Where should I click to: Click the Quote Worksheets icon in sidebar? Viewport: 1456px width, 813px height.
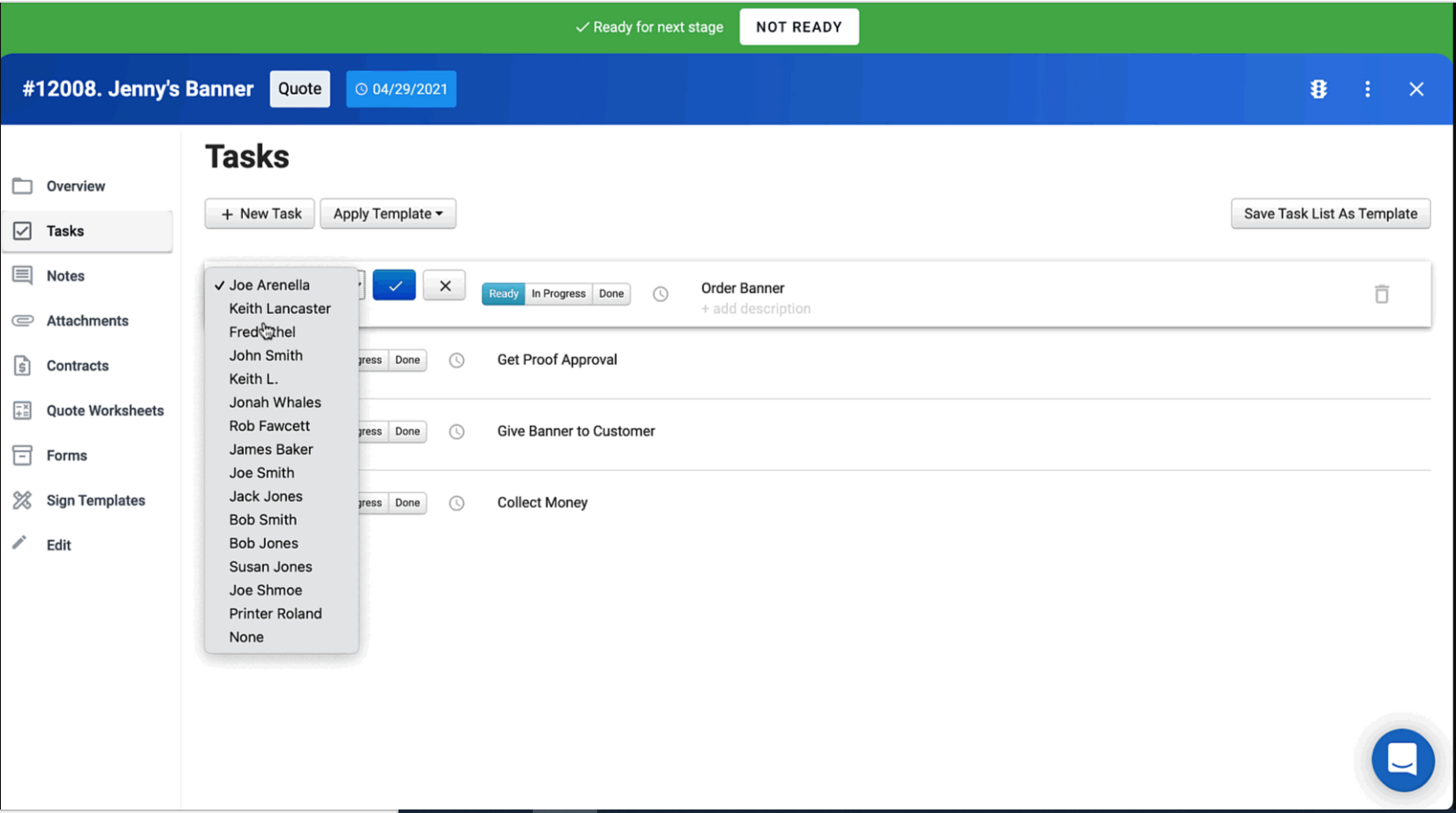coord(22,410)
